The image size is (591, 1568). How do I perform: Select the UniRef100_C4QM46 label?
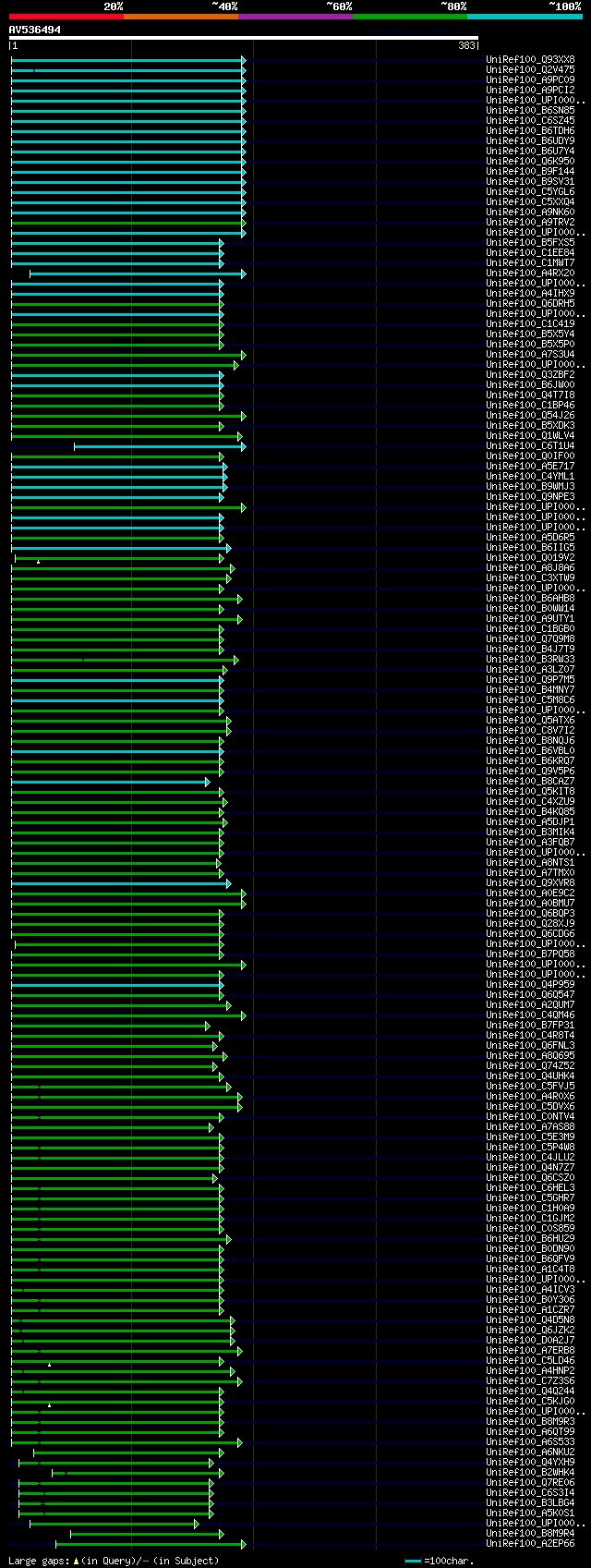(x=530, y=1015)
